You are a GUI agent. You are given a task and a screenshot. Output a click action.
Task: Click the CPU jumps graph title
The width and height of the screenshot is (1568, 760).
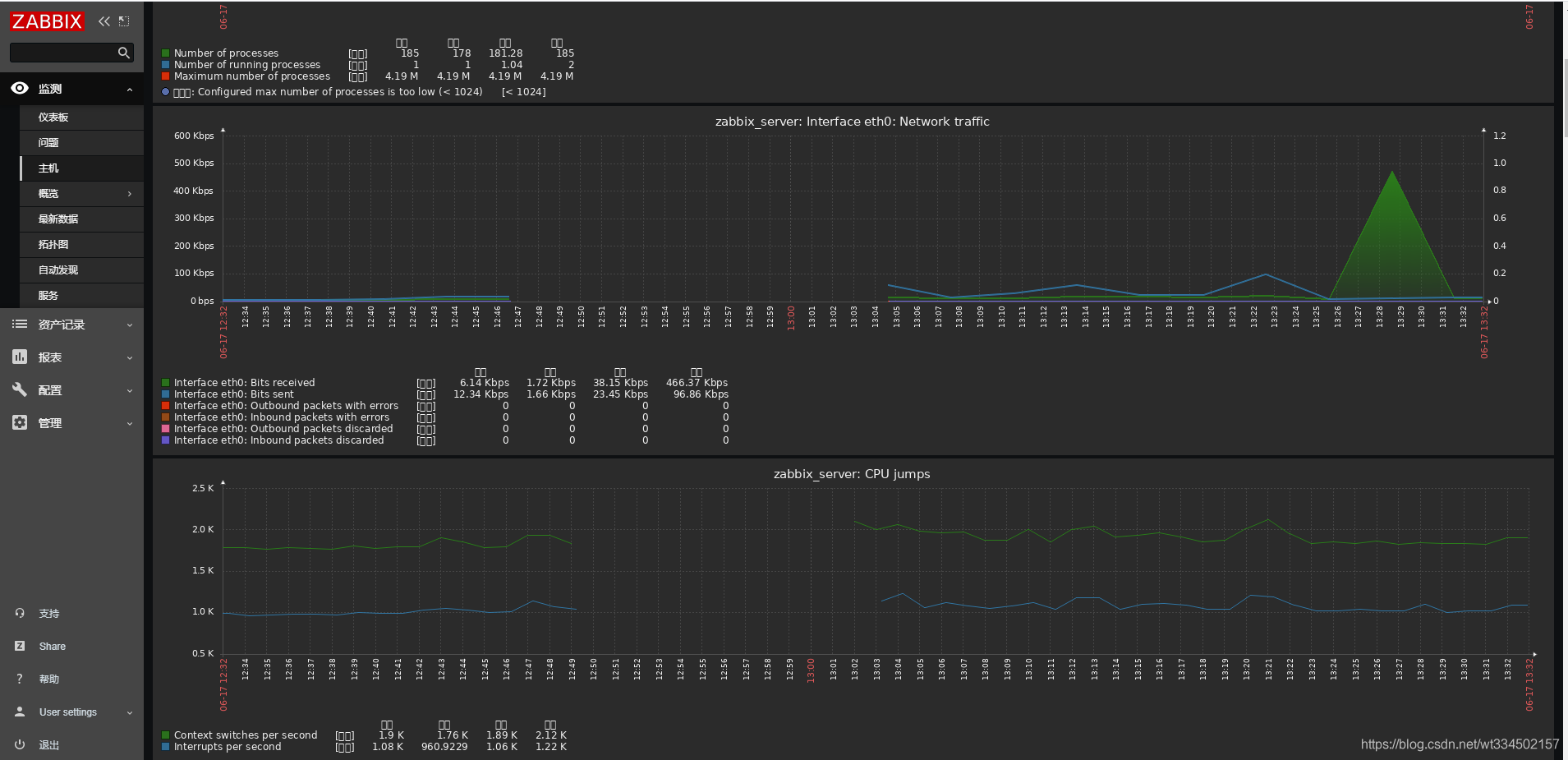(x=852, y=474)
